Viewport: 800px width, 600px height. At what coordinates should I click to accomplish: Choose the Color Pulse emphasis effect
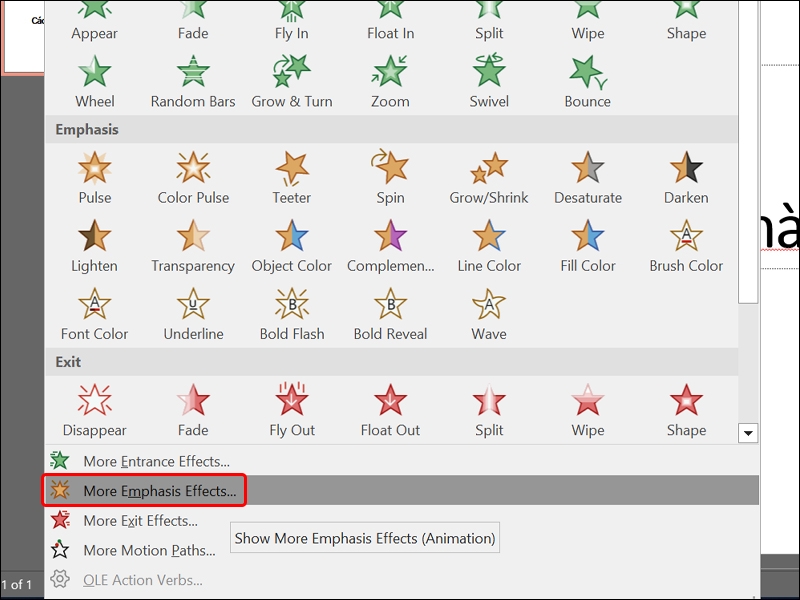[x=193, y=178]
